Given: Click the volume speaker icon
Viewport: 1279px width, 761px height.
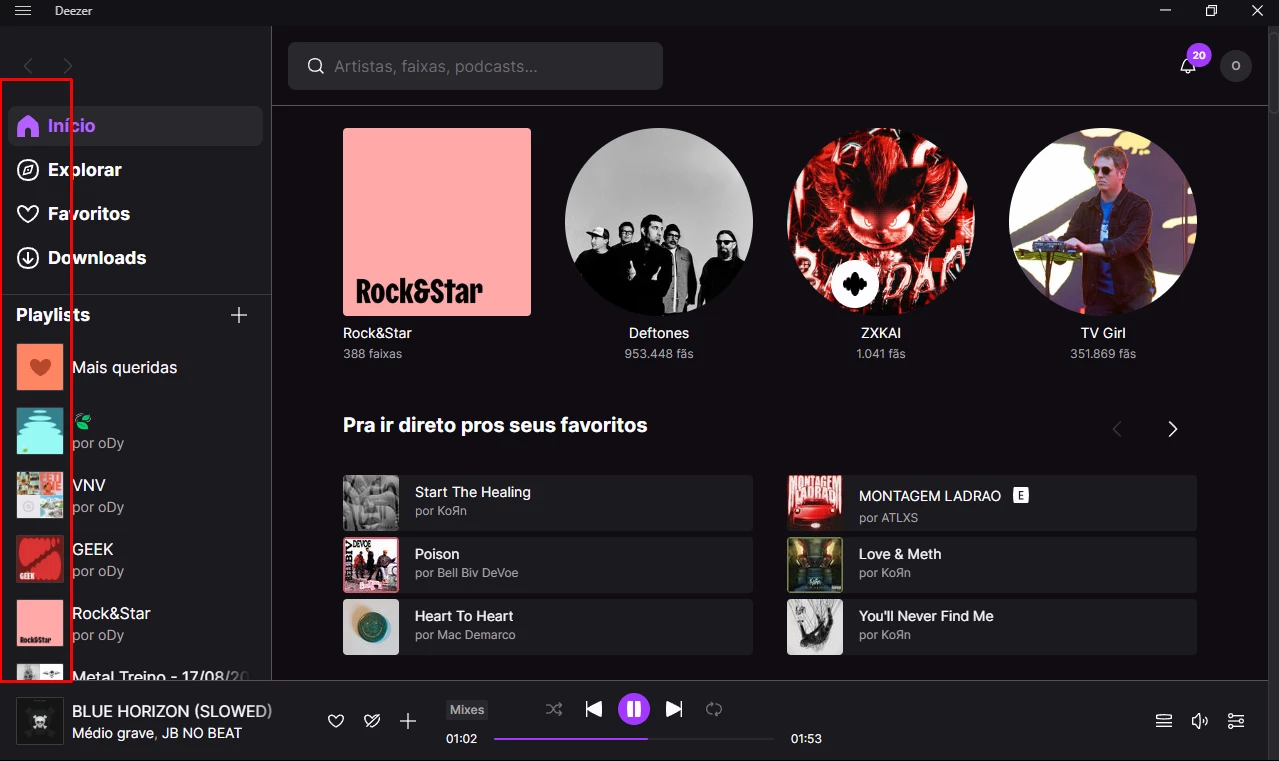Looking at the screenshot, I should [1200, 721].
